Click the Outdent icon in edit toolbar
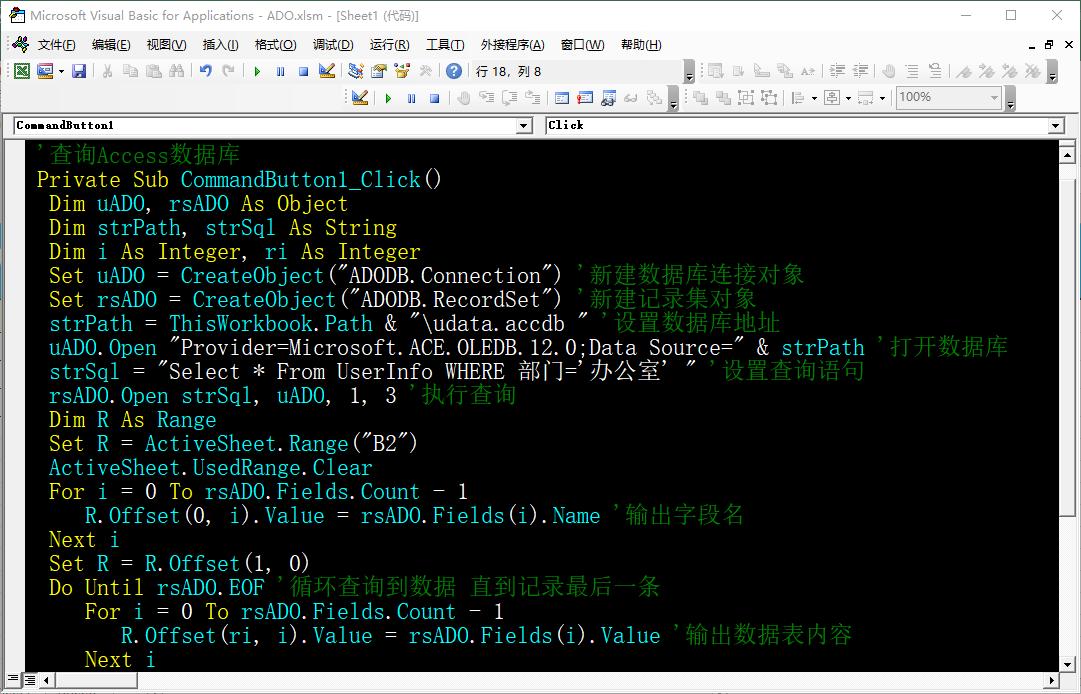Viewport: 1081px width, 694px height. (x=860, y=71)
